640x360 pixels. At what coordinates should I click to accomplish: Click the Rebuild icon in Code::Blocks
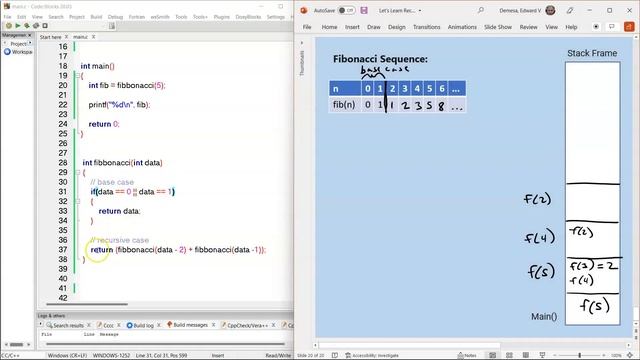(36, 26)
